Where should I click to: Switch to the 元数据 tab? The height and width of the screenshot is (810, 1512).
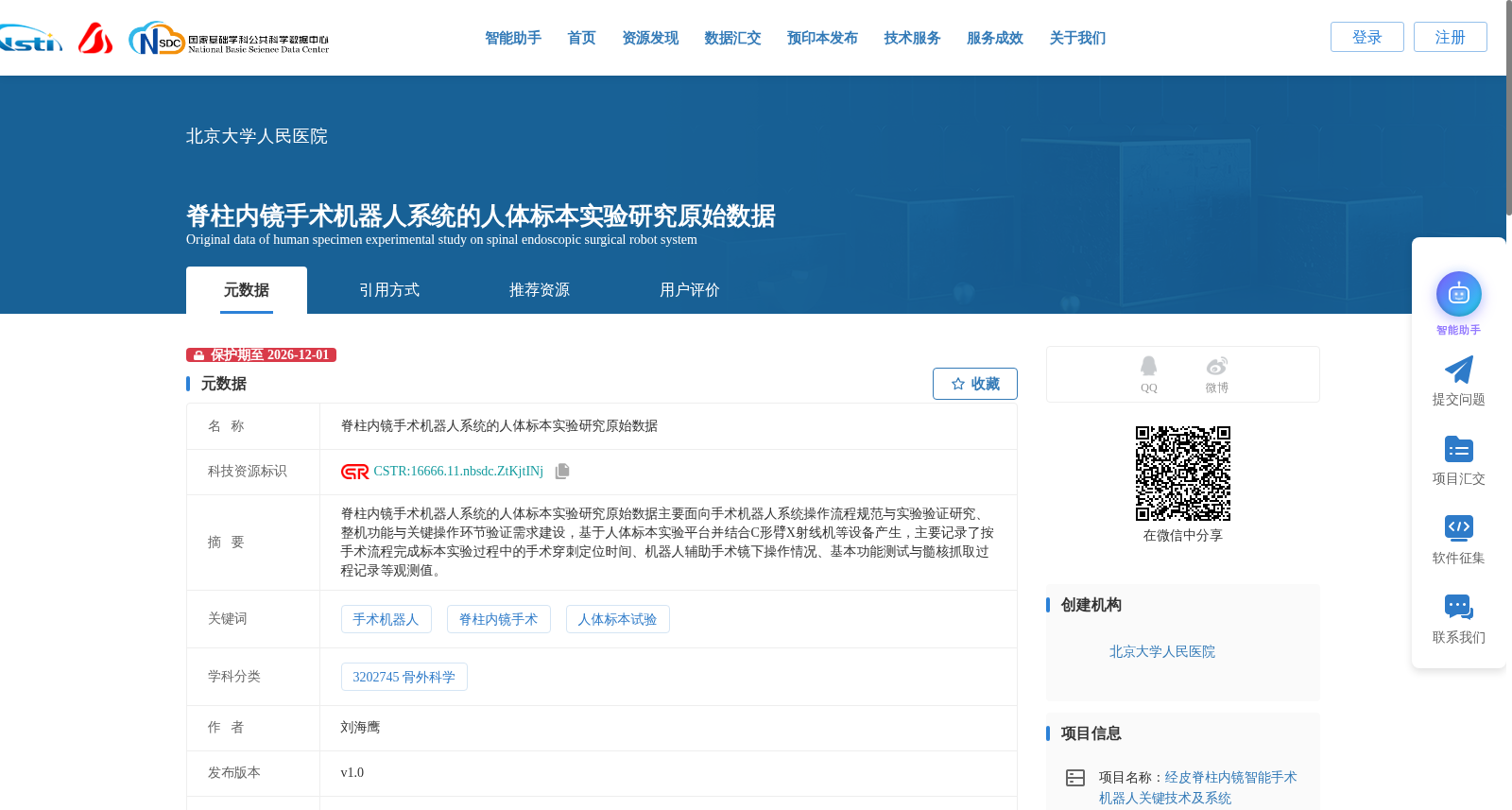tap(247, 290)
